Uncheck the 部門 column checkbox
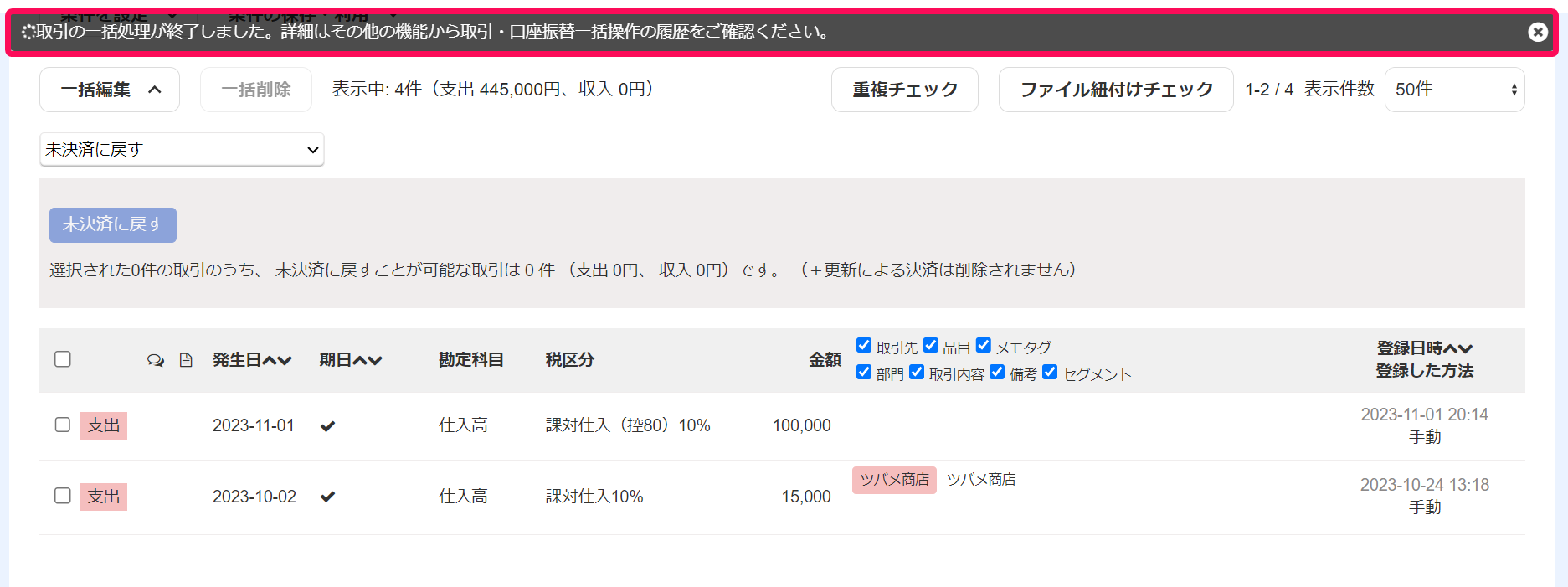1568x587 pixels. pyautogui.click(x=864, y=372)
